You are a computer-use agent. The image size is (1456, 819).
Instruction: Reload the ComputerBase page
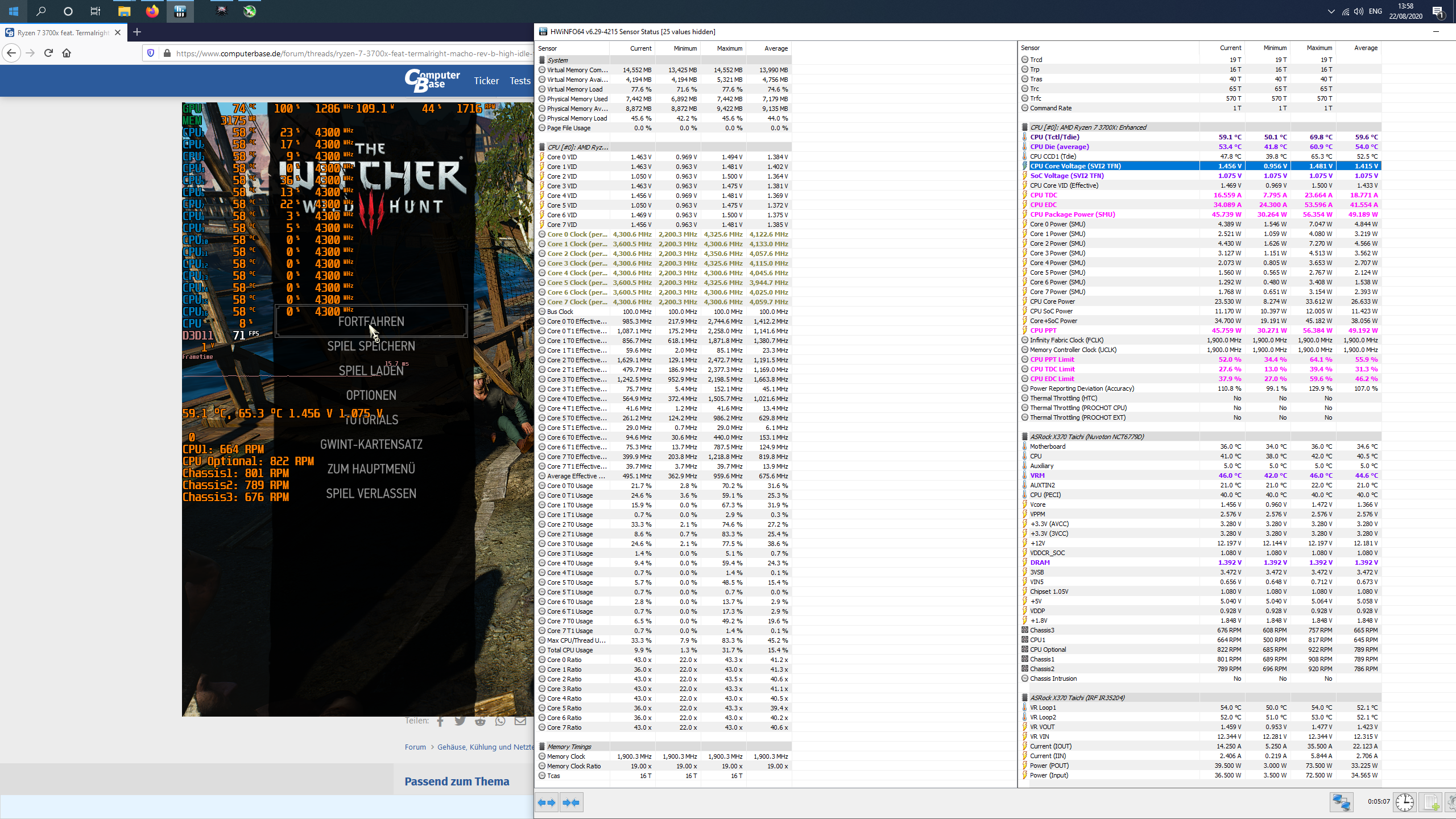(48, 53)
